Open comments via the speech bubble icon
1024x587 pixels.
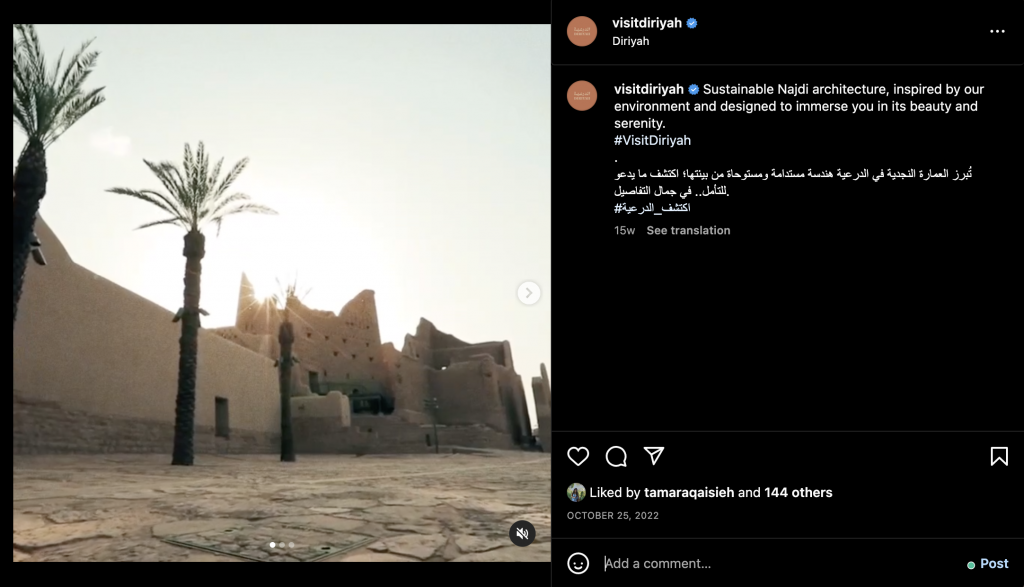[616, 456]
